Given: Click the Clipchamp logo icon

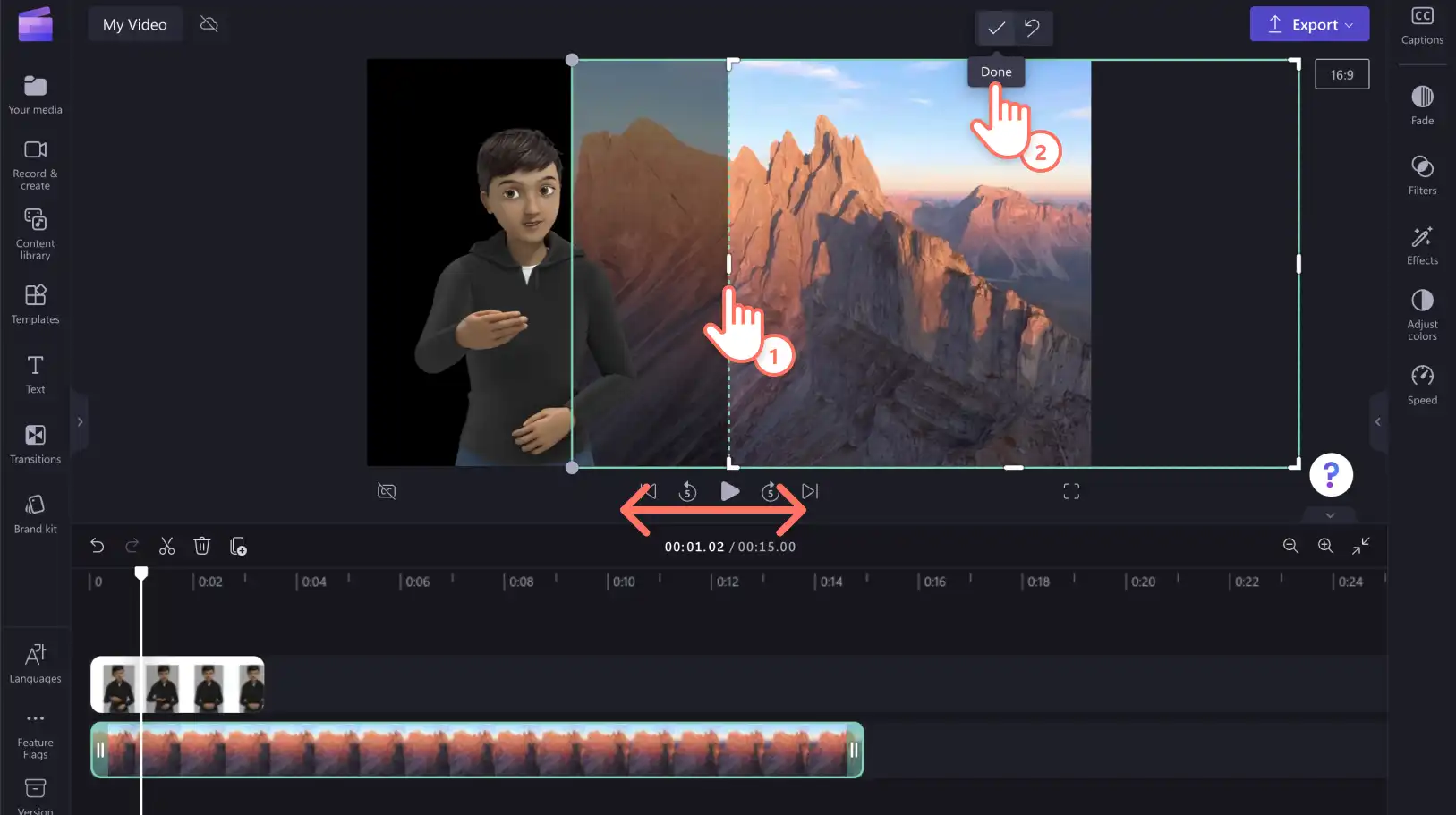Looking at the screenshot, I should (35, 24).
